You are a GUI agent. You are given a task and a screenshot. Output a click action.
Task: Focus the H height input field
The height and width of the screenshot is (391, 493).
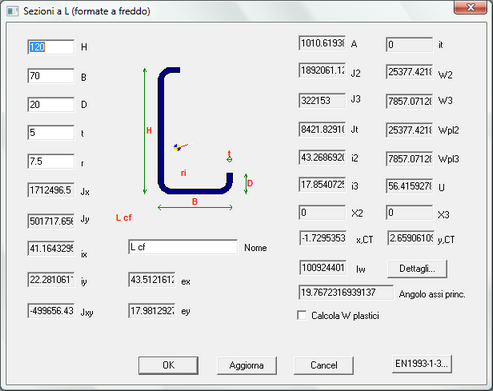(51, 47)
